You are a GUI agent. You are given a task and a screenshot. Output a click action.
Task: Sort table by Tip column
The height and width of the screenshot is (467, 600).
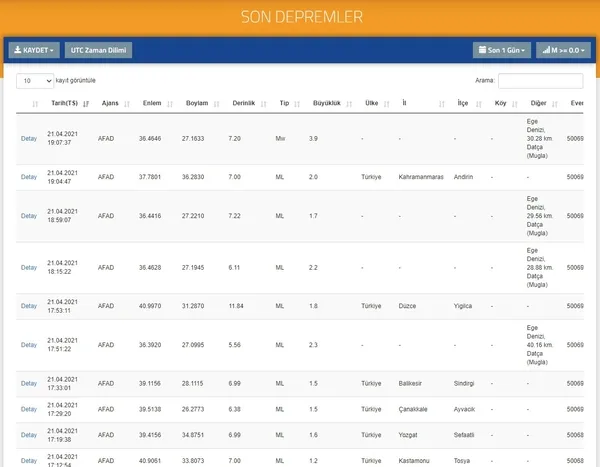pyautogui.click(x=297, y=104)
